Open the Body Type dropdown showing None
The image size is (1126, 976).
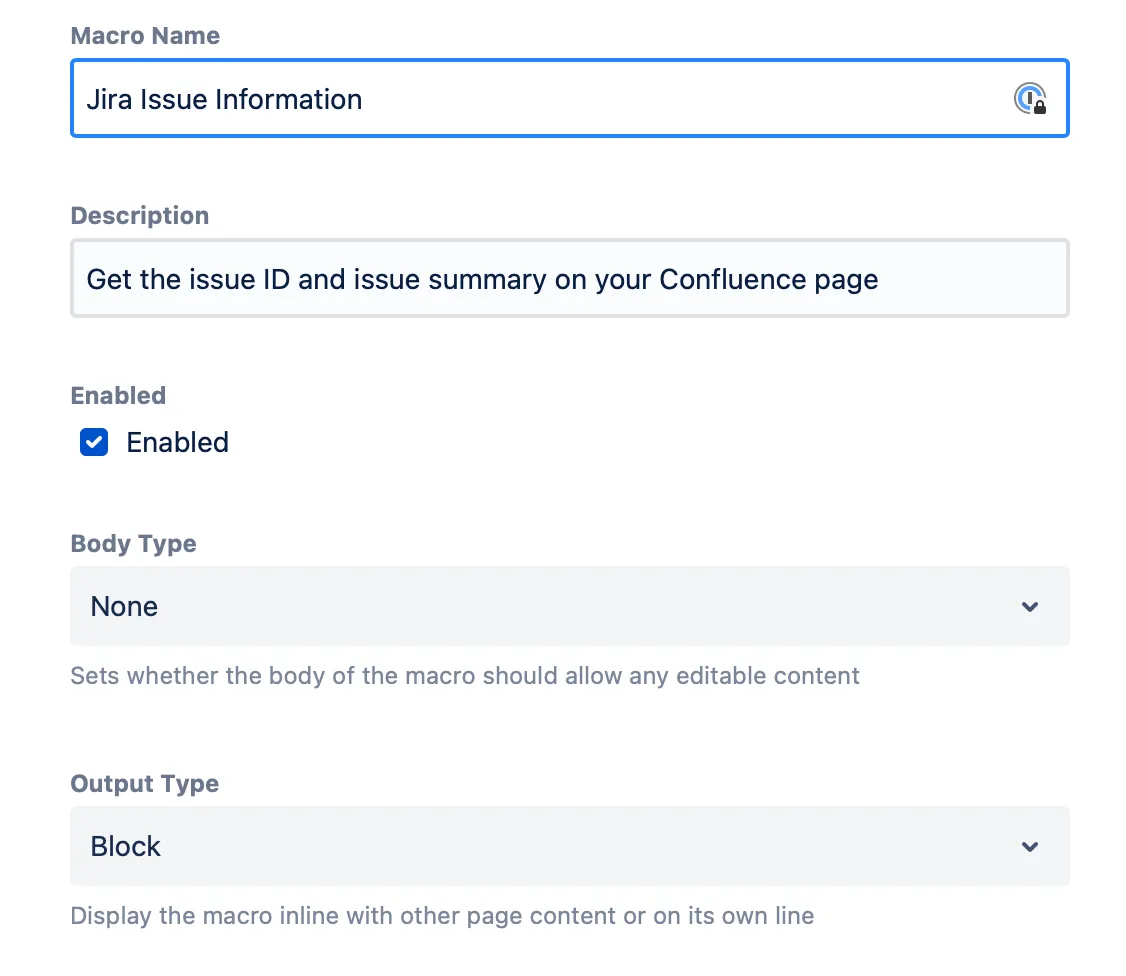569,606
